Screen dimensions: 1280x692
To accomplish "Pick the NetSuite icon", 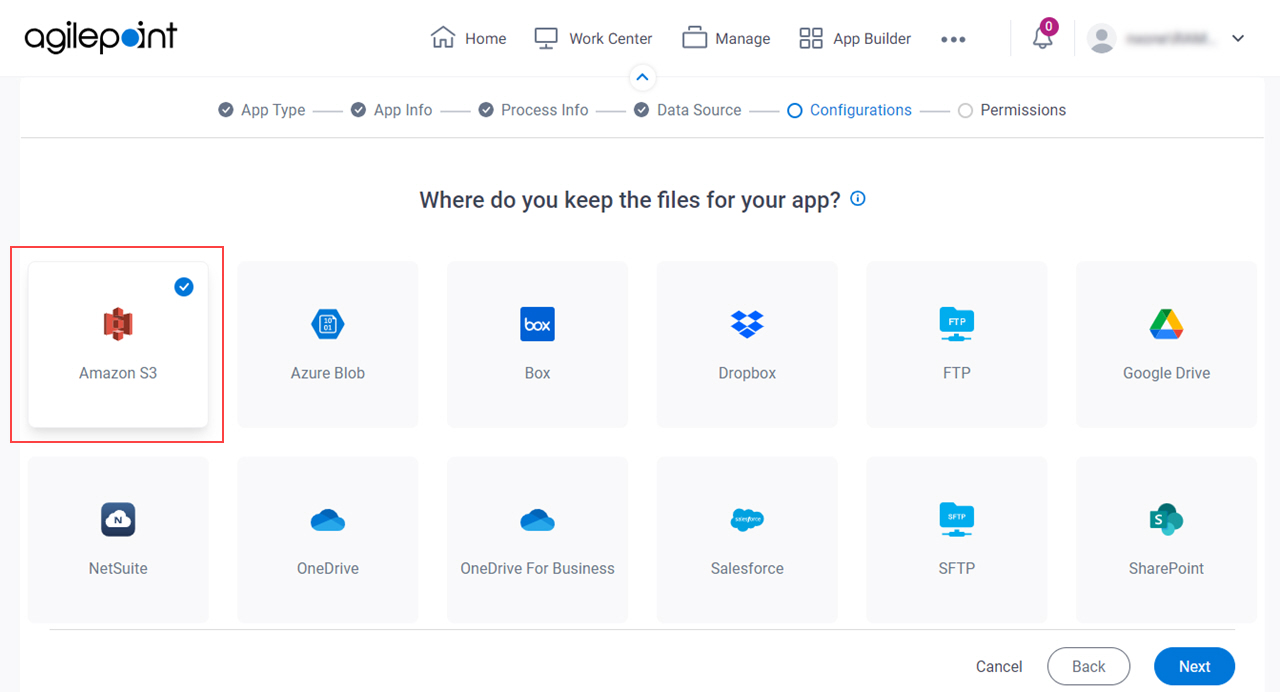I will 118,519.
